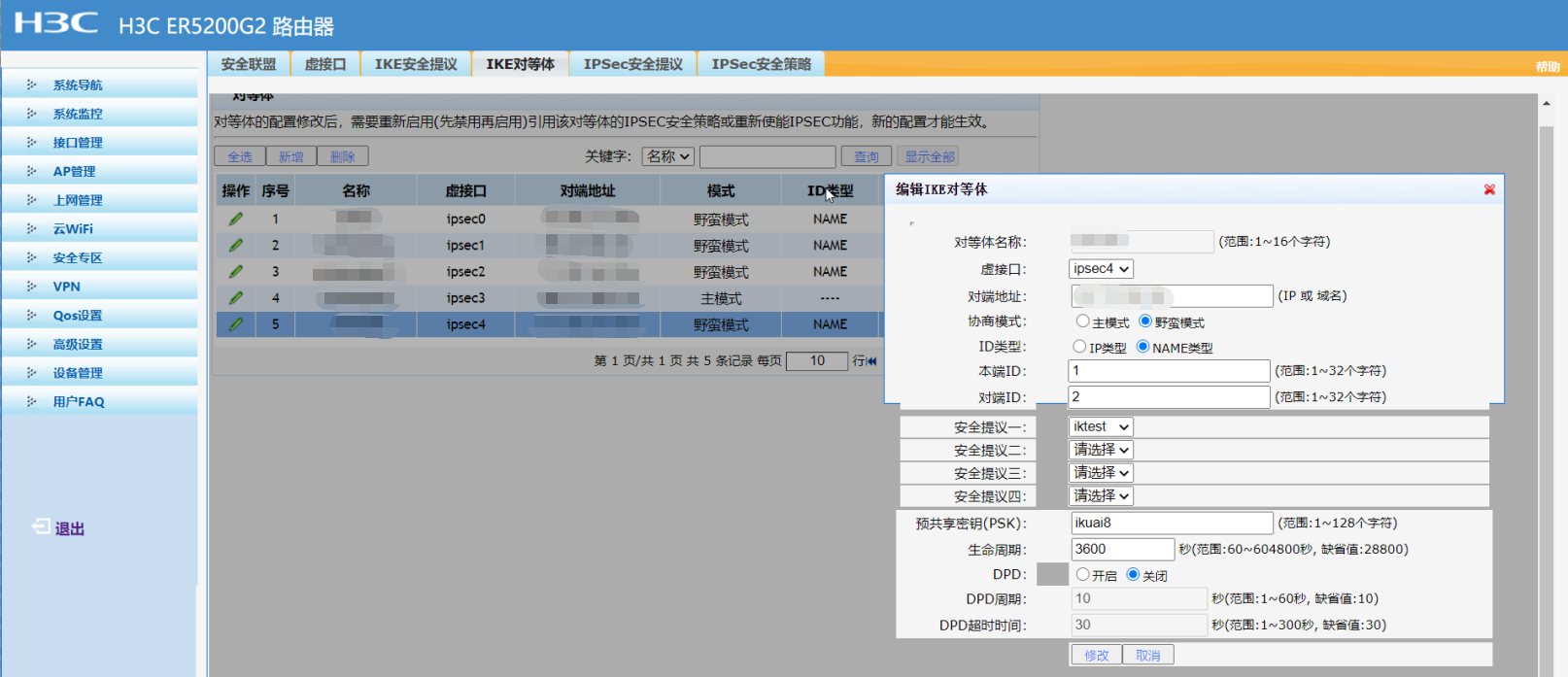Viewport: 1568px width, 677px height.
Task: Click the edit pencil for row ipsec0
Action: pos(235,220)
